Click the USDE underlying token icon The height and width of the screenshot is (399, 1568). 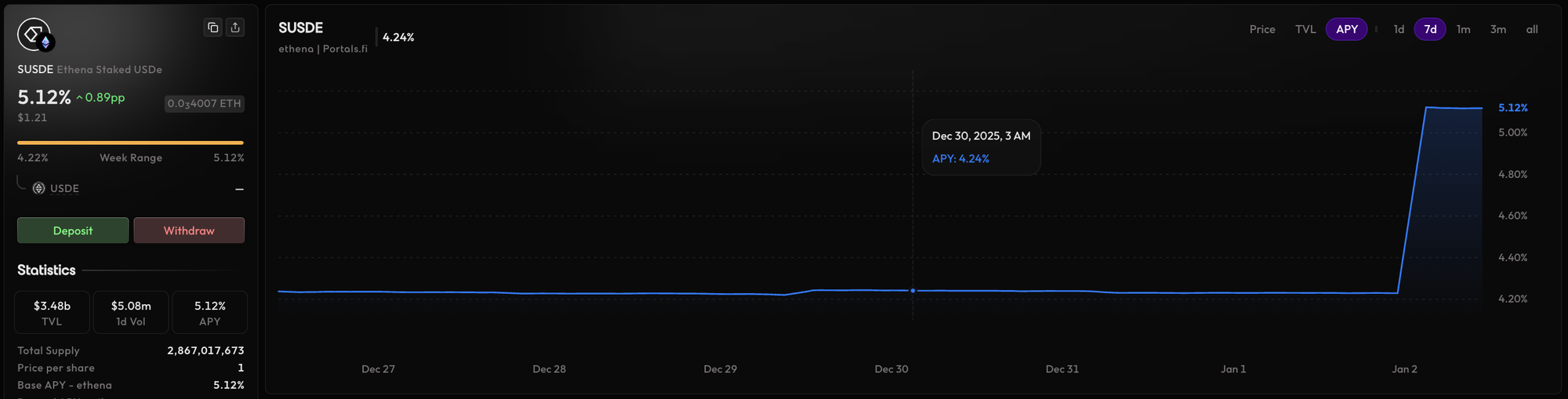(38, 188)
